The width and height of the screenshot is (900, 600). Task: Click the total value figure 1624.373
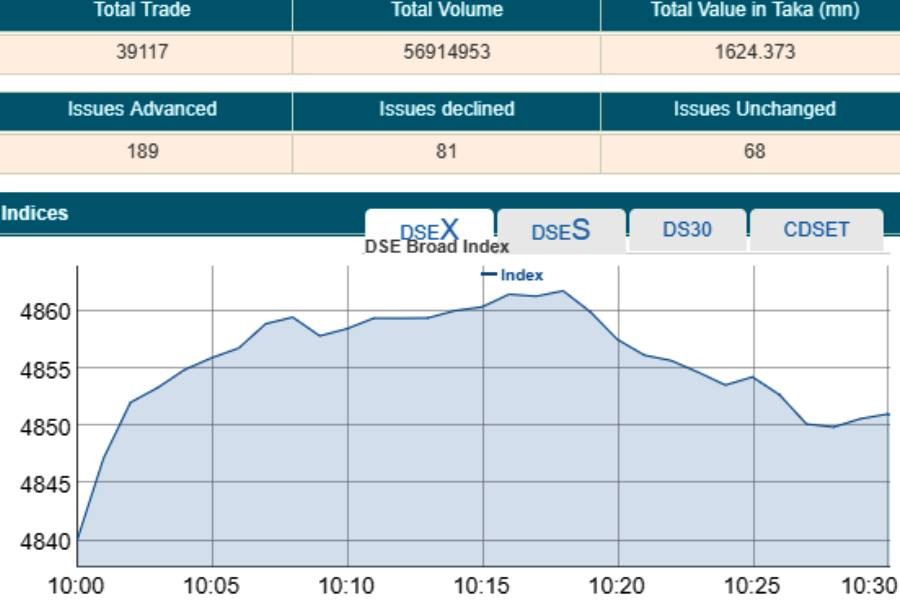coord(754,52)
